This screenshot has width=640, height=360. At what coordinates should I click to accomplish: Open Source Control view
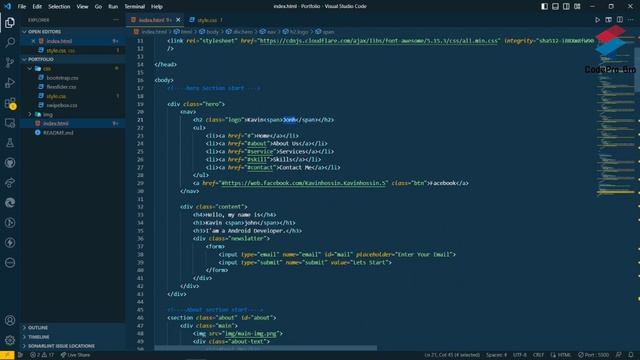[x=10, y=62]
